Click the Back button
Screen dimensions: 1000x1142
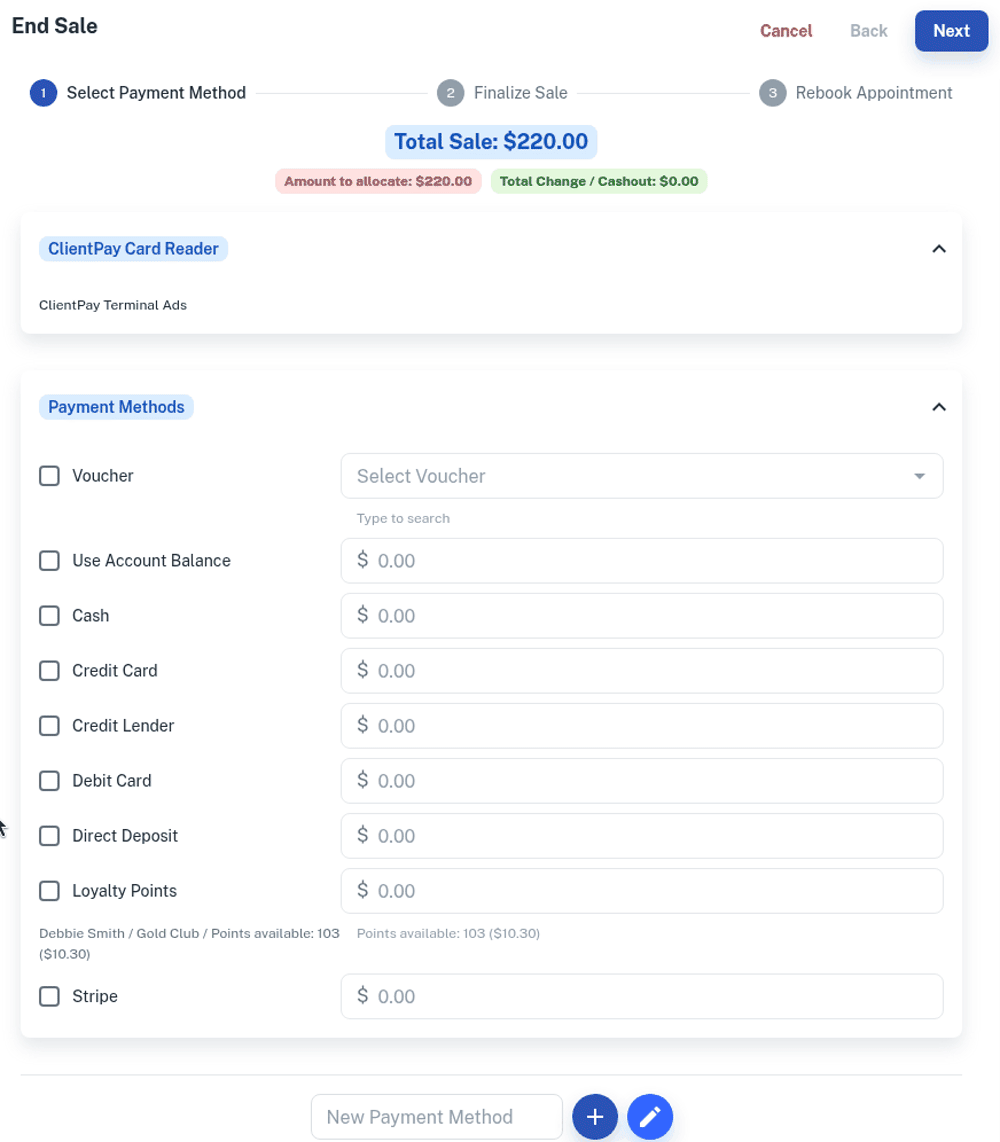click(868, 31)
